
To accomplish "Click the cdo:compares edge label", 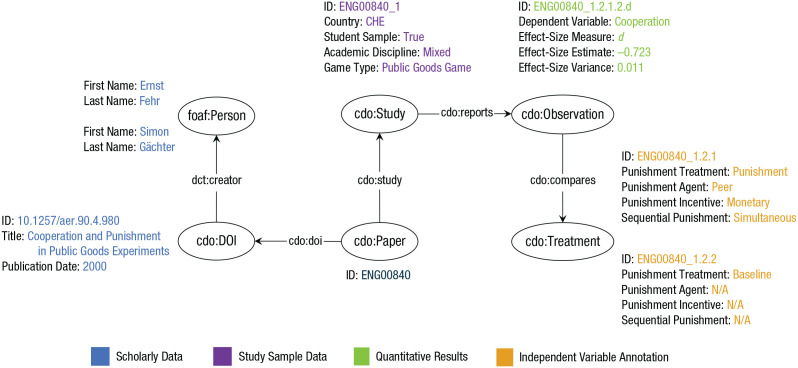I will (x=562, y=179).
